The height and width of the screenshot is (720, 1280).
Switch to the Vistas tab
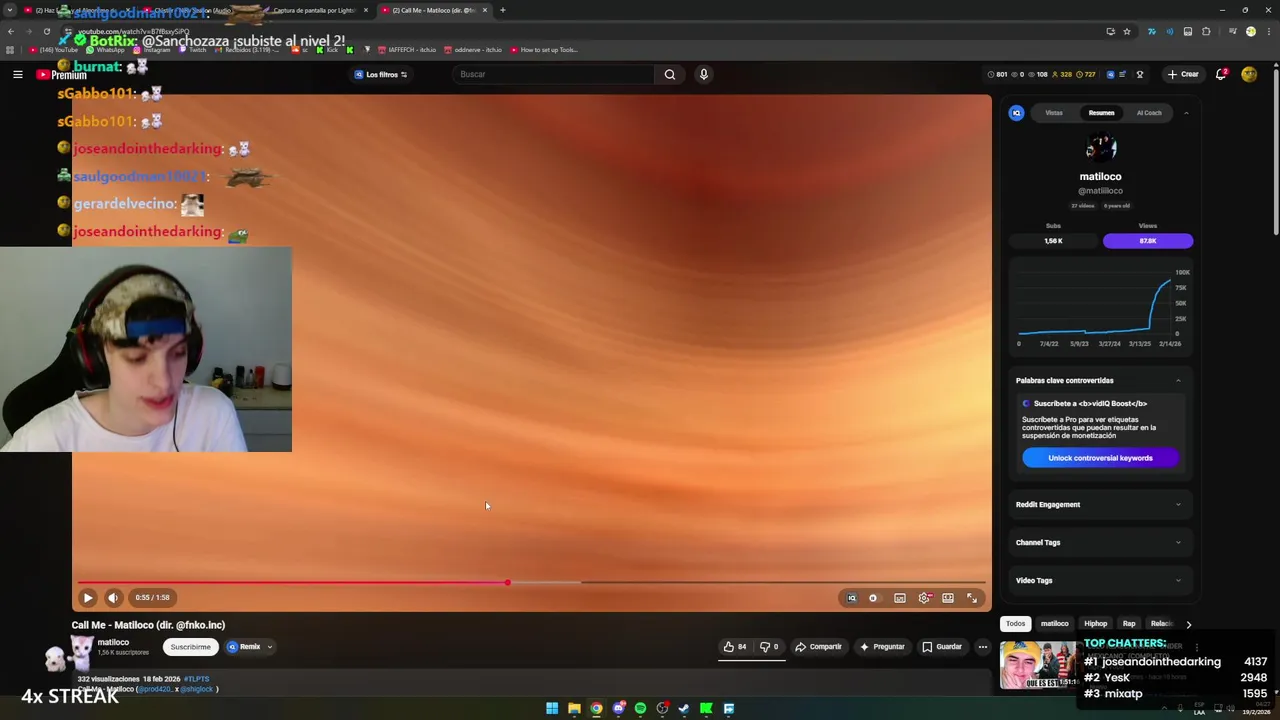click(1054, 113)
